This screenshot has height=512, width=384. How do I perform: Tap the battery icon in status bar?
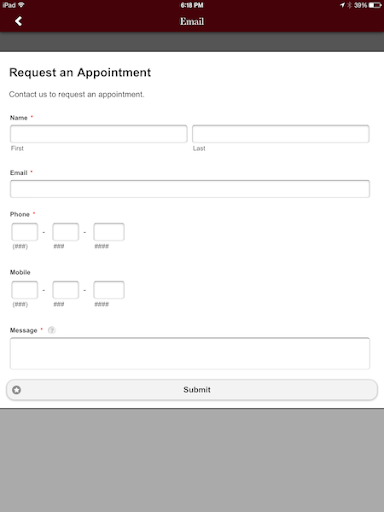tap(375, 5)
